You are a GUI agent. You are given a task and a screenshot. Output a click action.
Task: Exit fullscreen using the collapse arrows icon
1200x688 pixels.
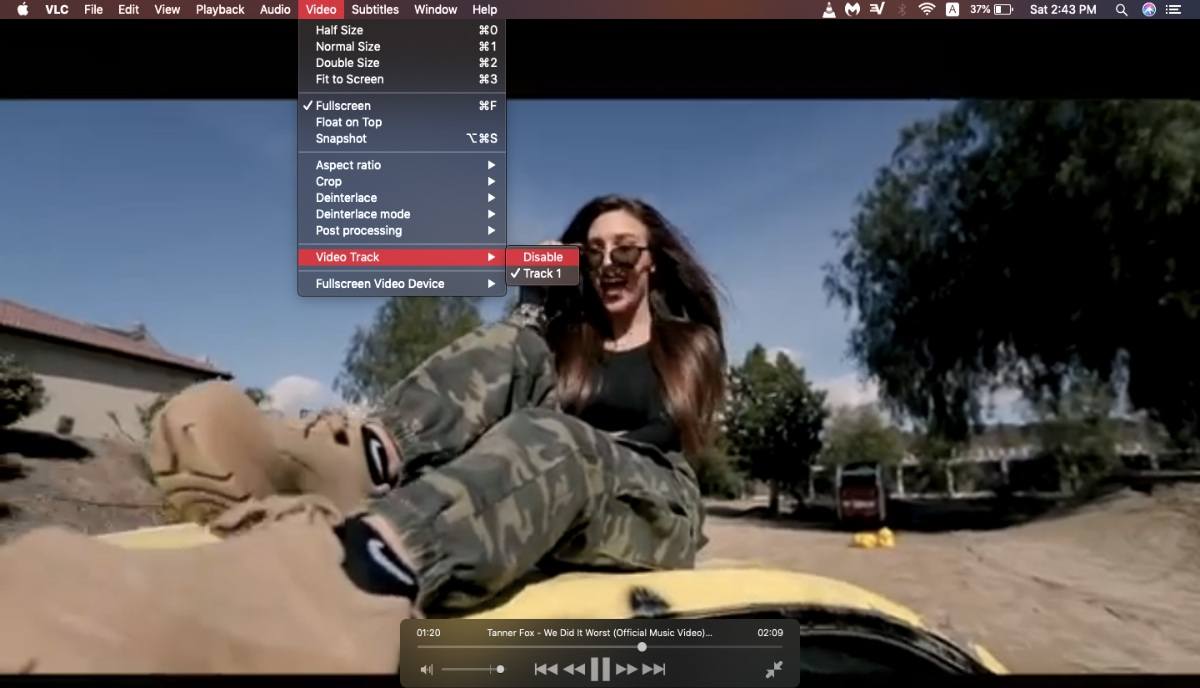coord(774,669)
